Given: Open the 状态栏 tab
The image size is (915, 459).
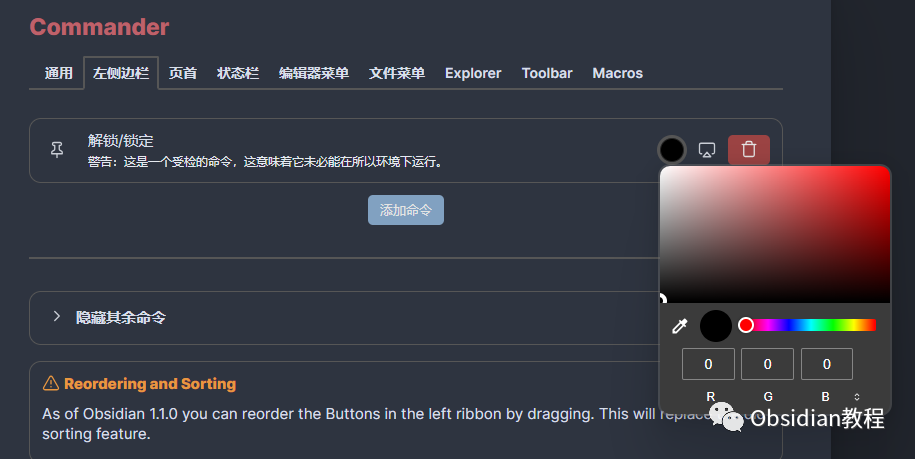Looking at the screenshot, I should point(238,73).
